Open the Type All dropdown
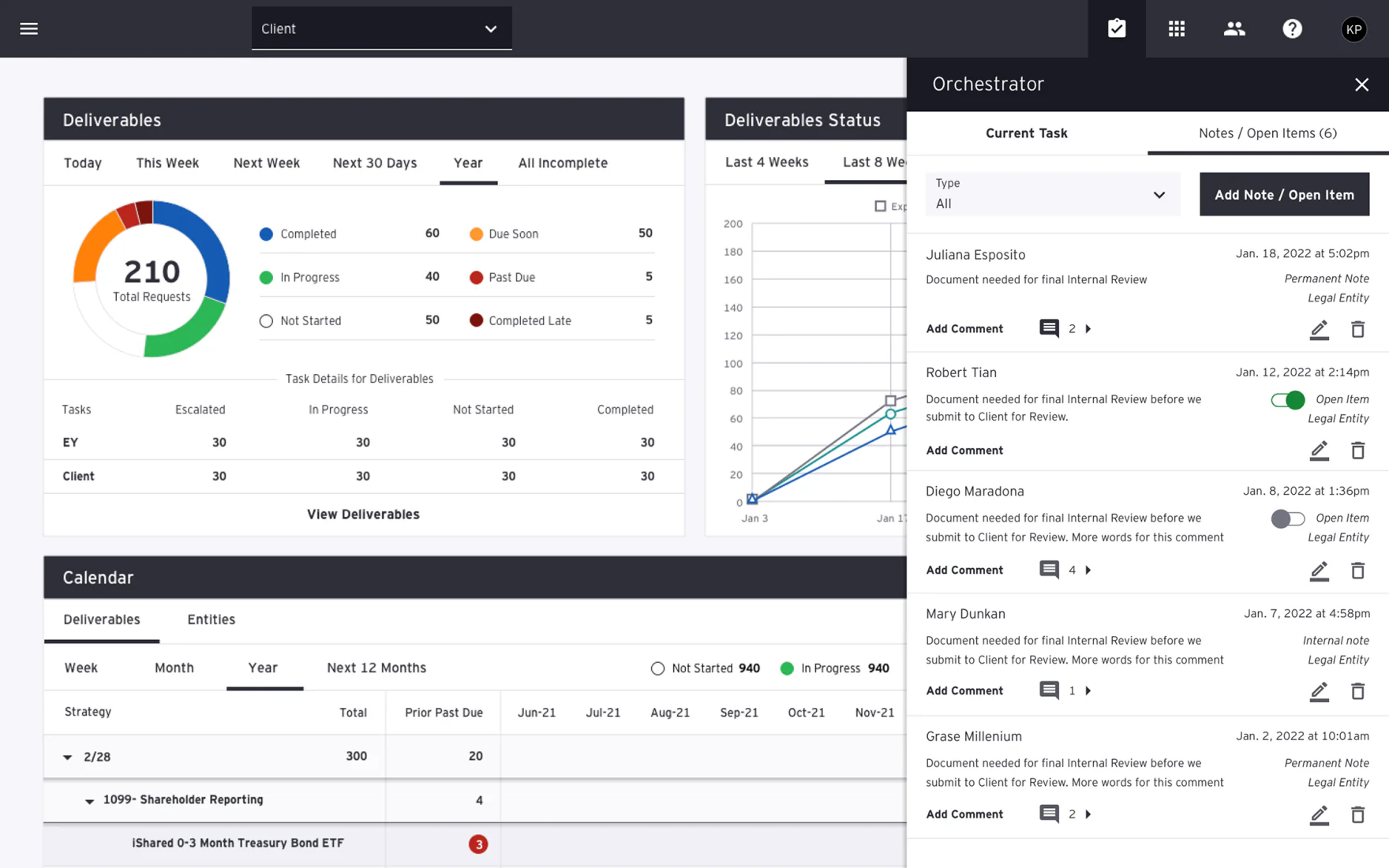The width and height of the screenshot is (1389, 868). [x=1052, y=194]
